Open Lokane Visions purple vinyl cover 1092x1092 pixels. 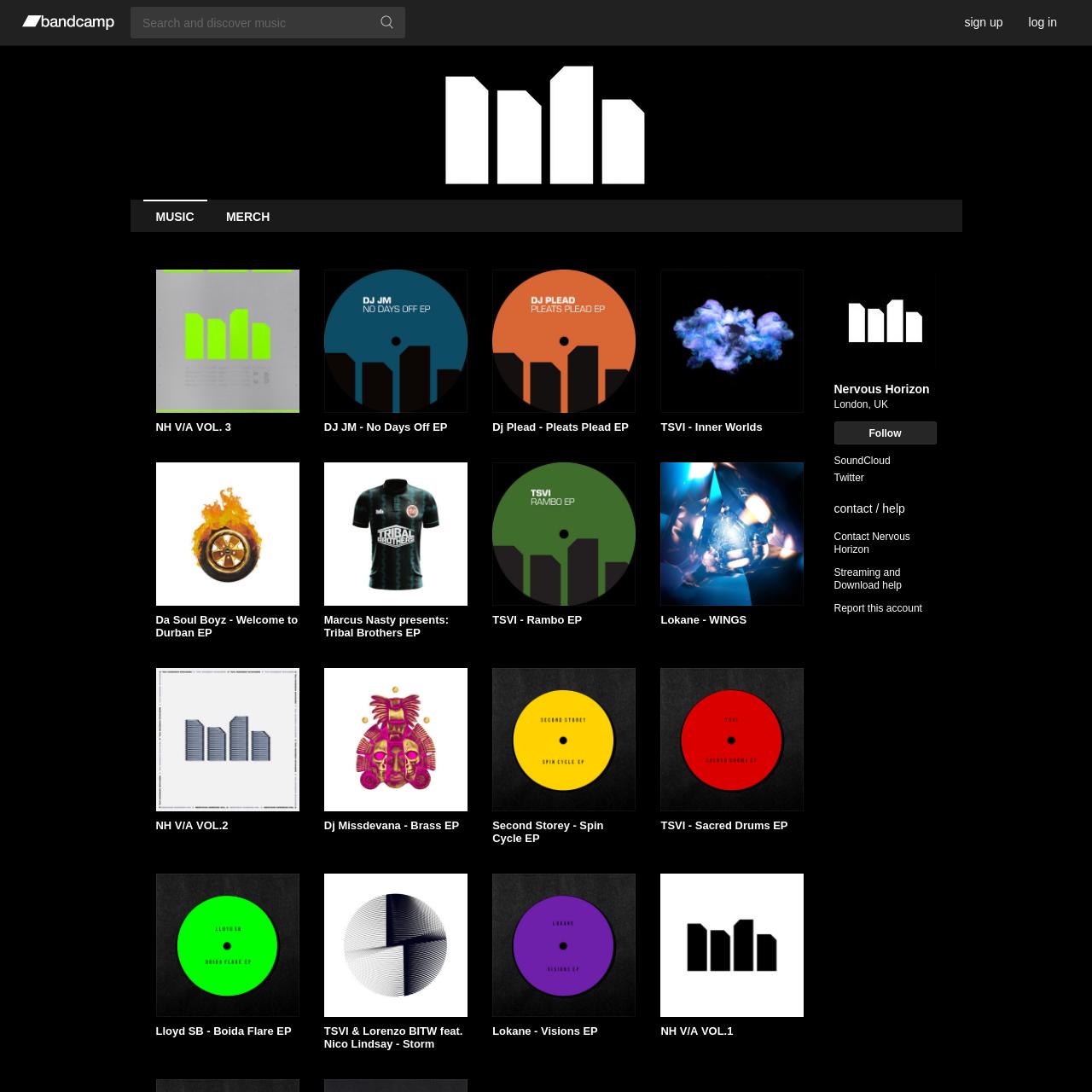tap(564, 945)
